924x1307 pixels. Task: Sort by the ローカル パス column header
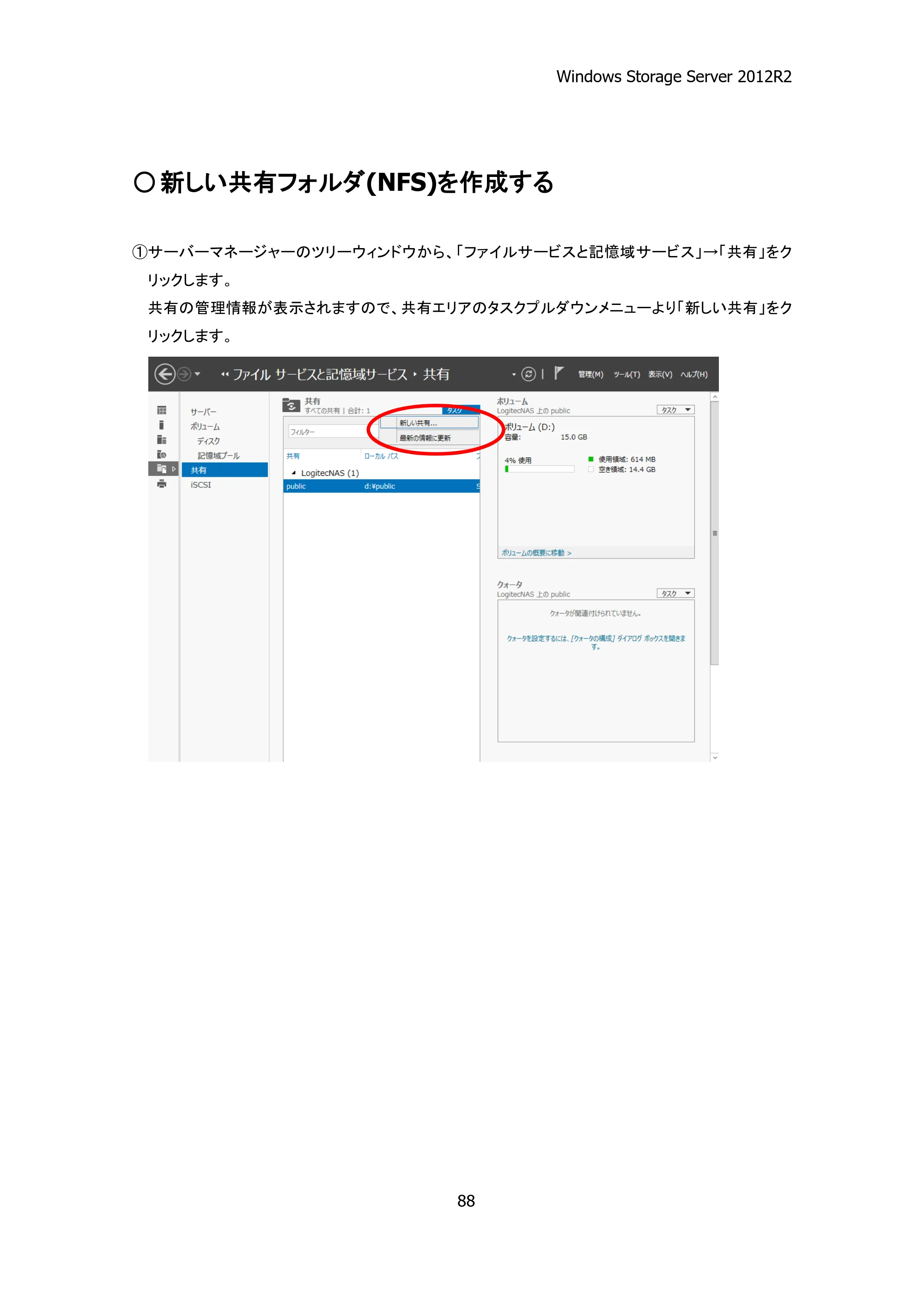click(382, 456)
